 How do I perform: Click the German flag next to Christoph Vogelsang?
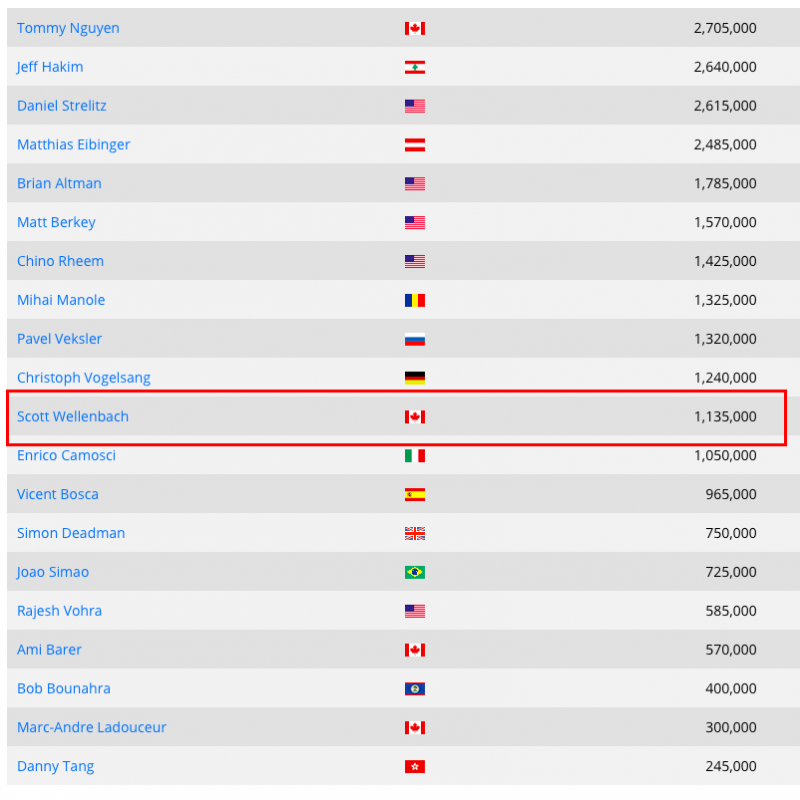[415, 378]
